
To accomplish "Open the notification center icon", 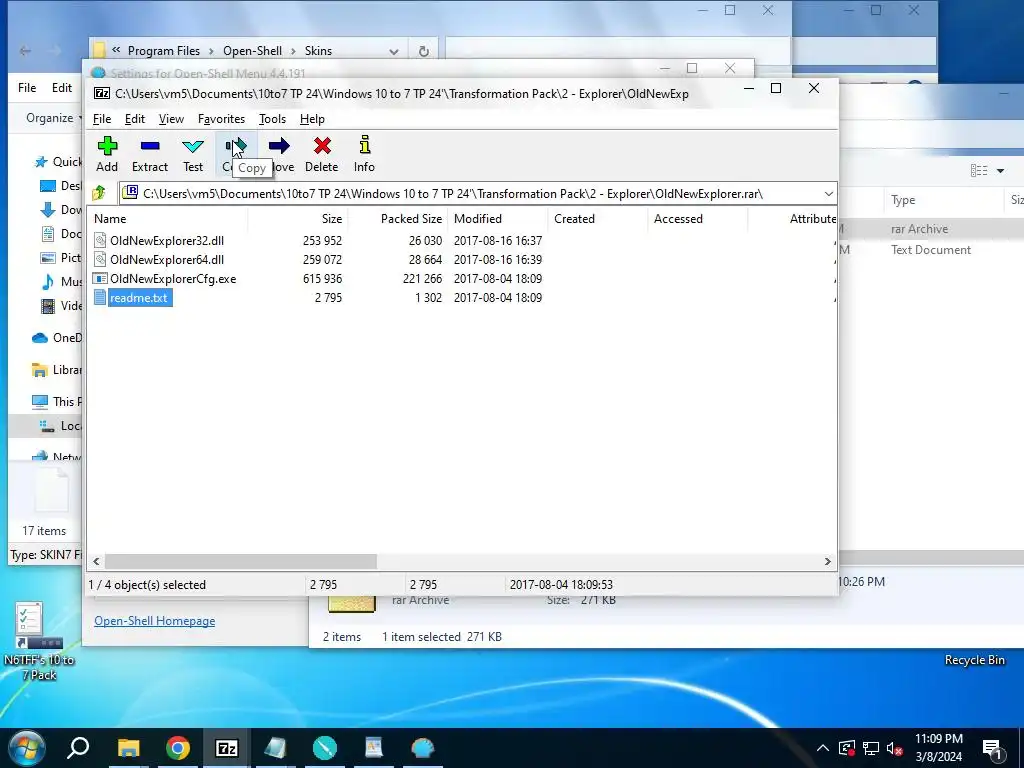I will [993, 748].
